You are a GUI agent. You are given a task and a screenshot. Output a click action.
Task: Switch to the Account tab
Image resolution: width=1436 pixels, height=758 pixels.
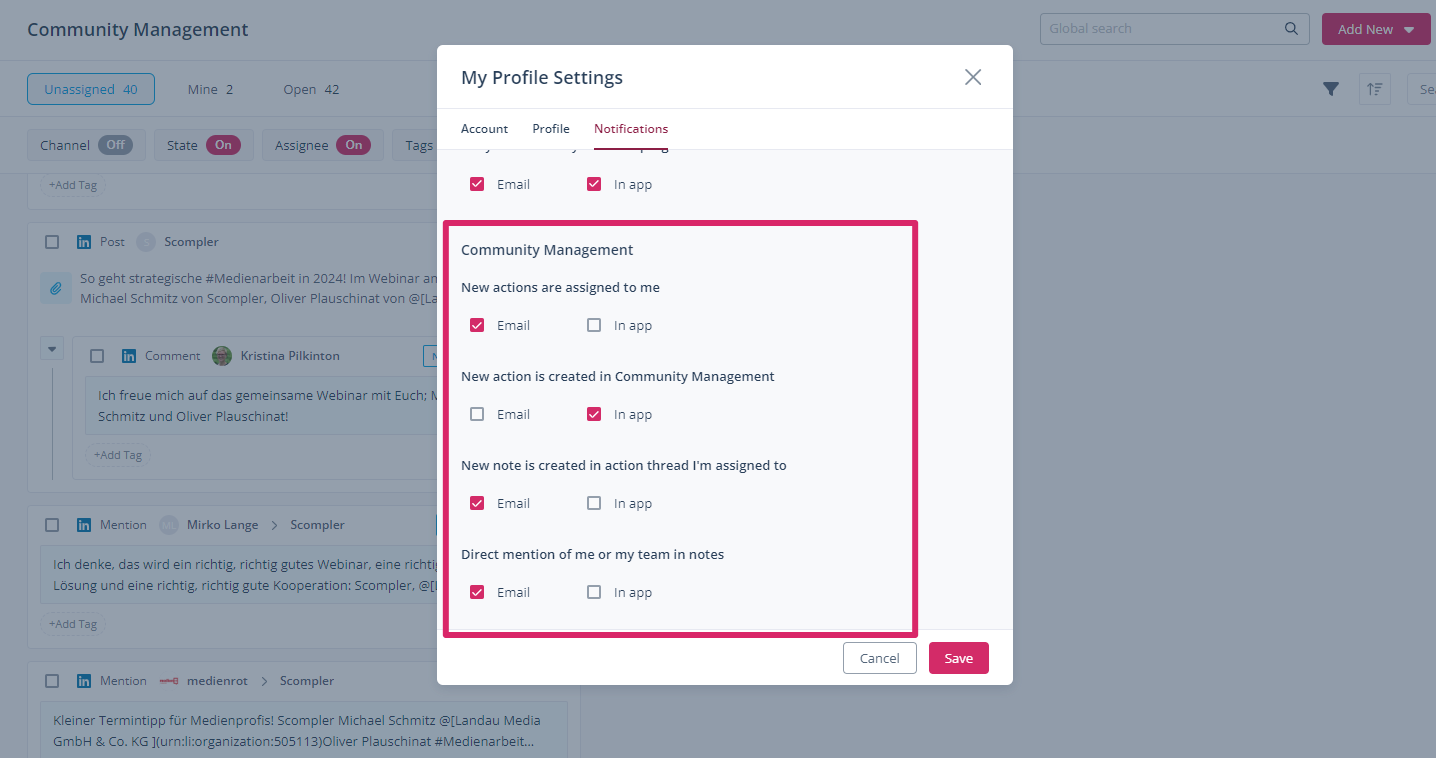coord(484,129)
